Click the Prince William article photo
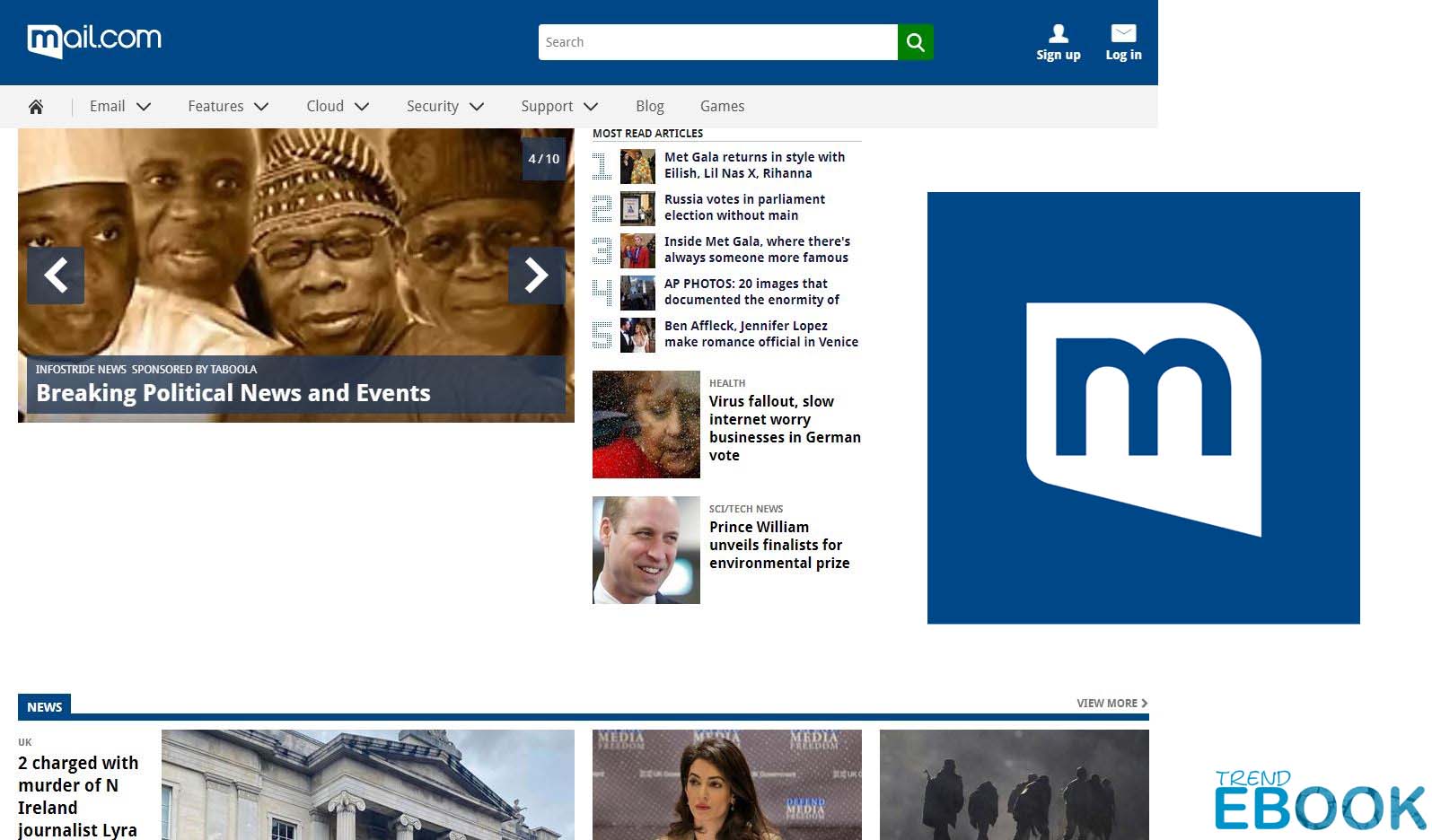1432x840 pixels. point(646,550)
